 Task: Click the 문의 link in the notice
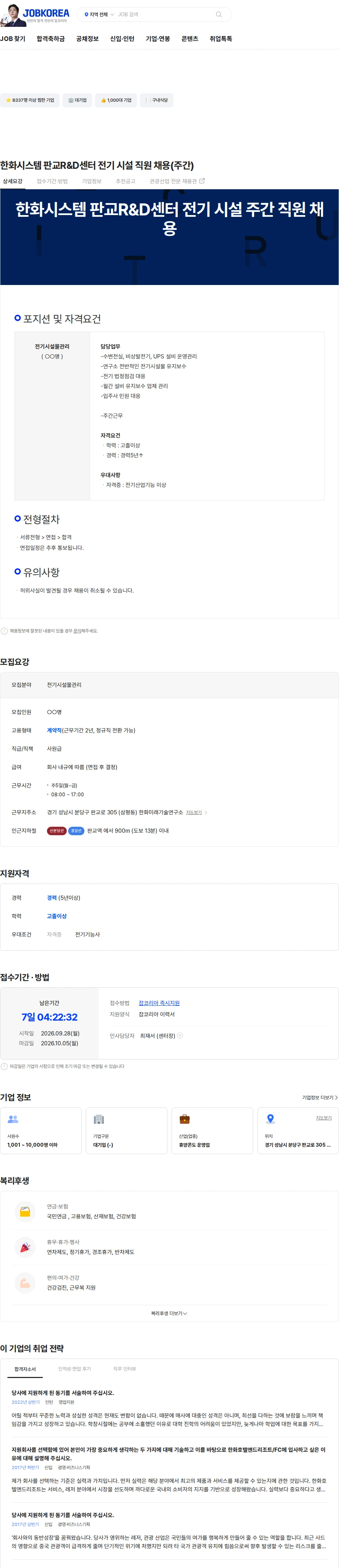(77, 631)
